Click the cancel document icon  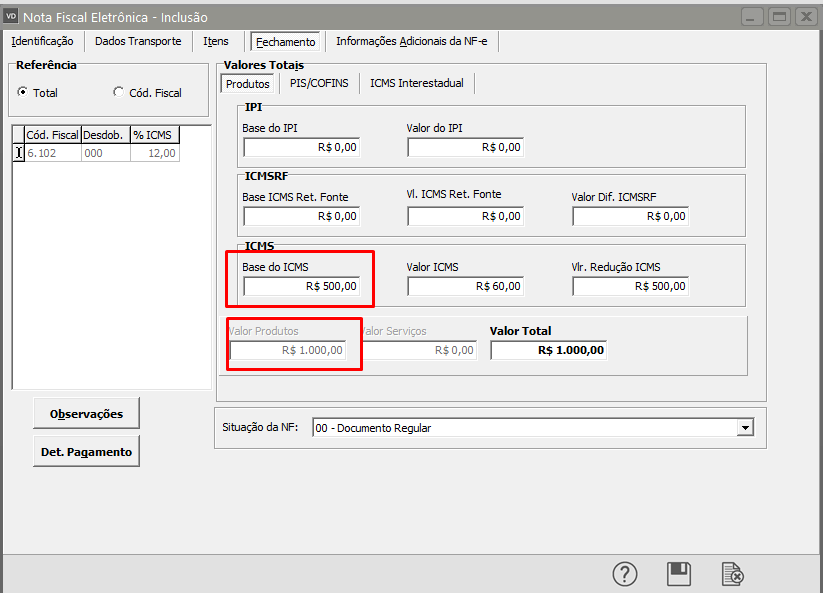(x=733, y=573)
